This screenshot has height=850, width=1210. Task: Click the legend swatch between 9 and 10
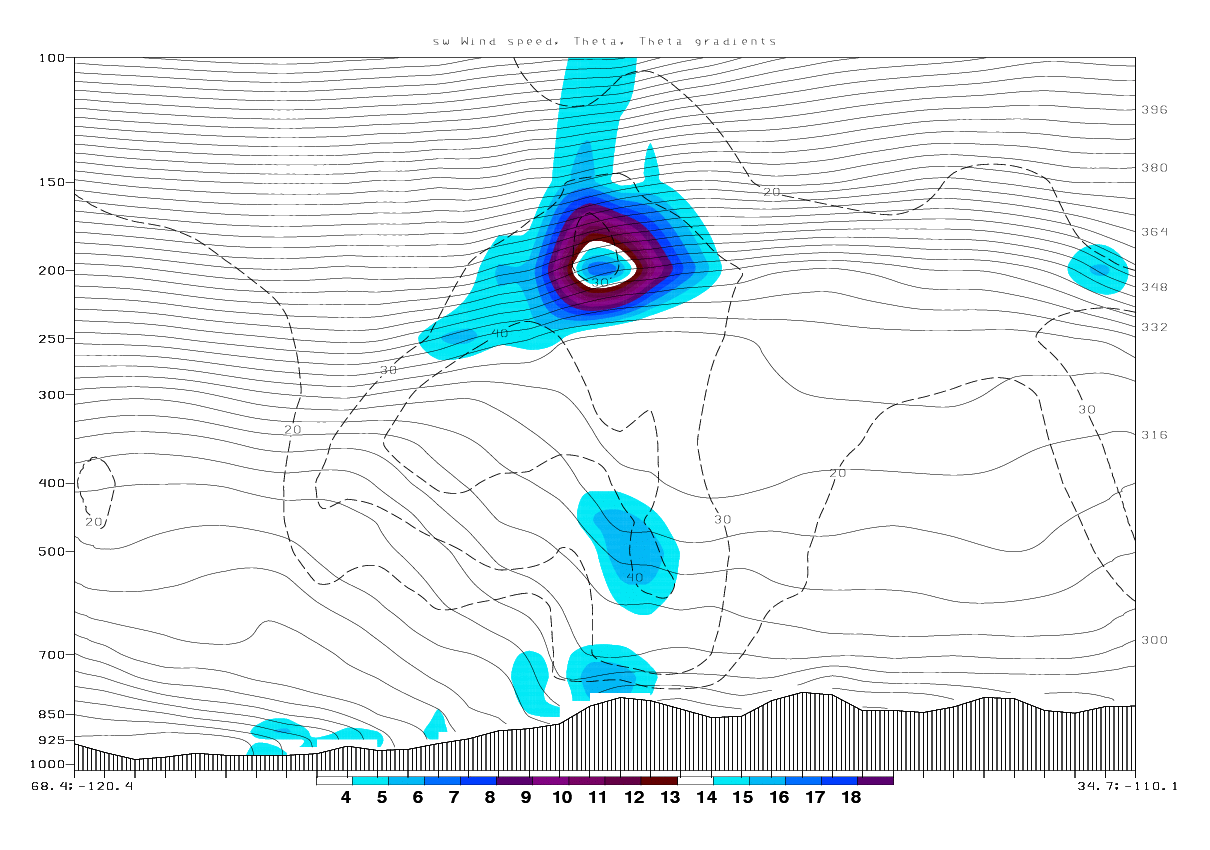click(x=550, y=780)
